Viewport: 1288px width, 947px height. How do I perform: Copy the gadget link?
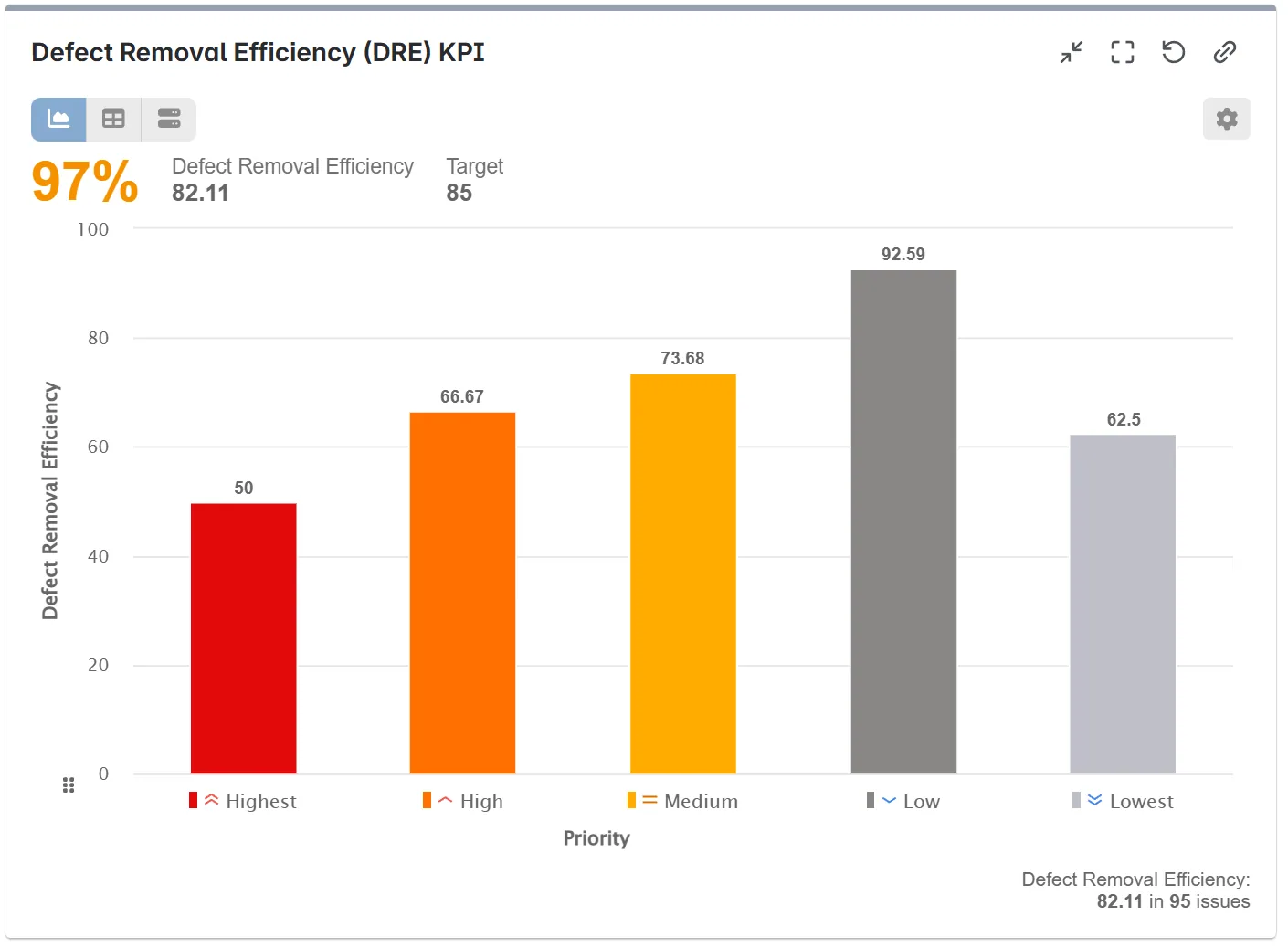click(x=1225, y=52)
